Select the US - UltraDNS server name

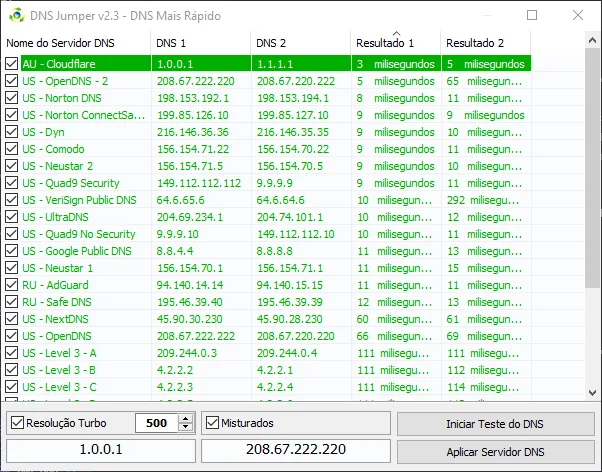55,217
